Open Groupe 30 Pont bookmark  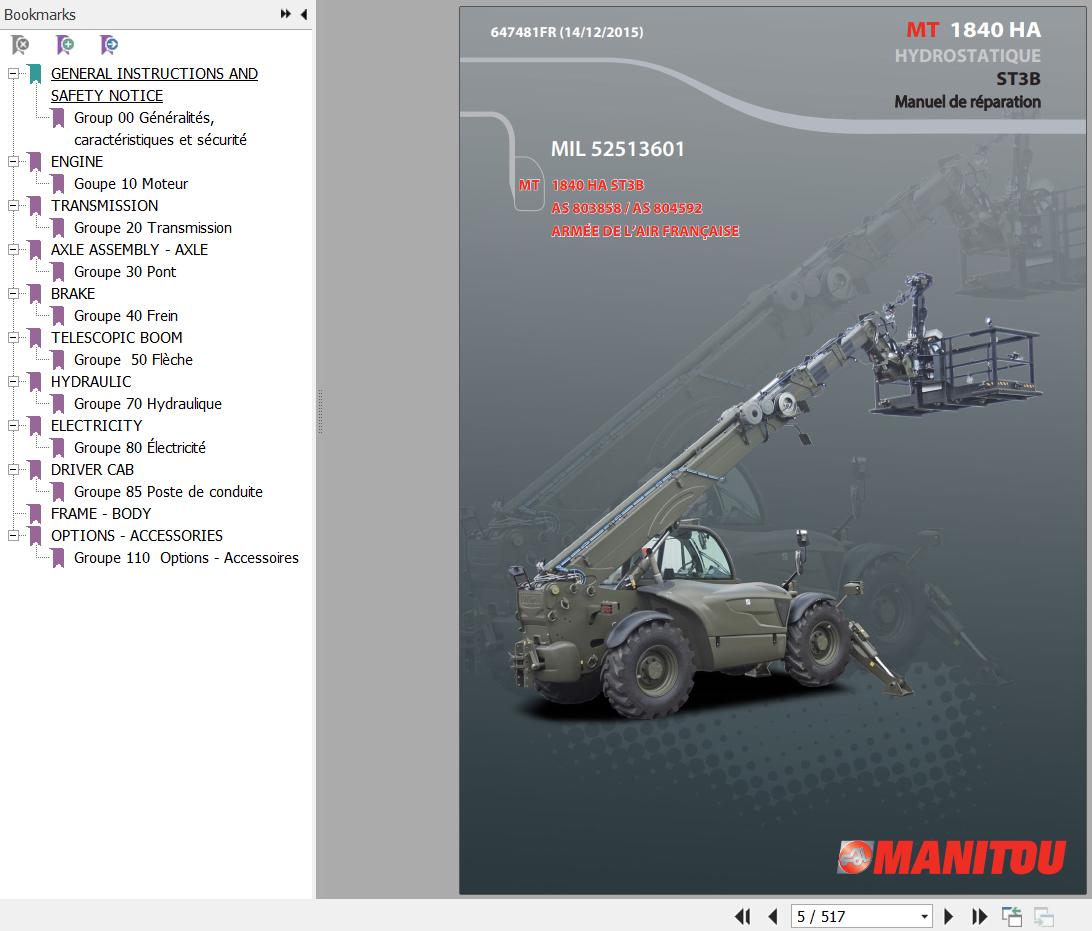tap(125, 272)
